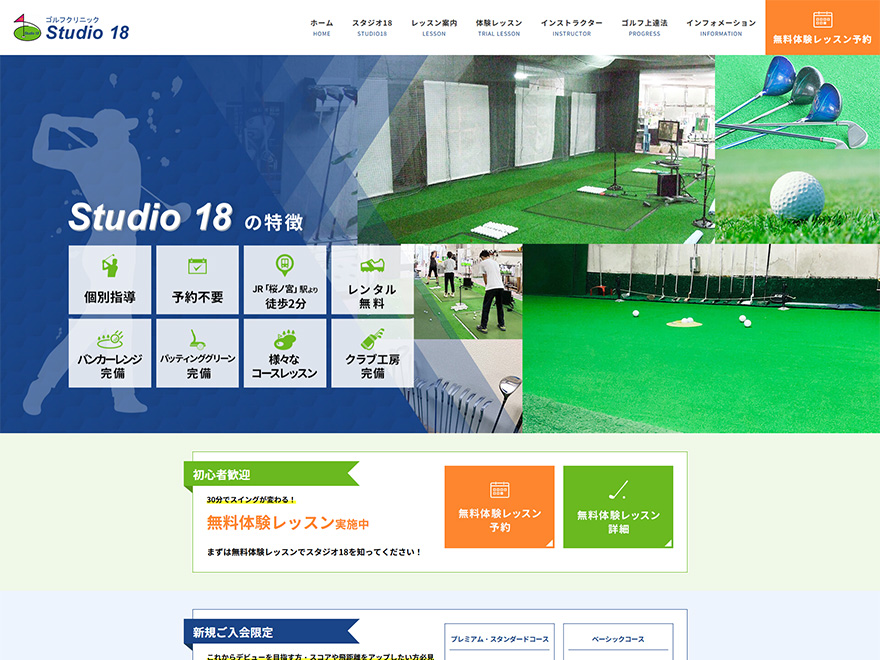
Task: Click the photo of people practicing swings
Action: click(468, 291)
